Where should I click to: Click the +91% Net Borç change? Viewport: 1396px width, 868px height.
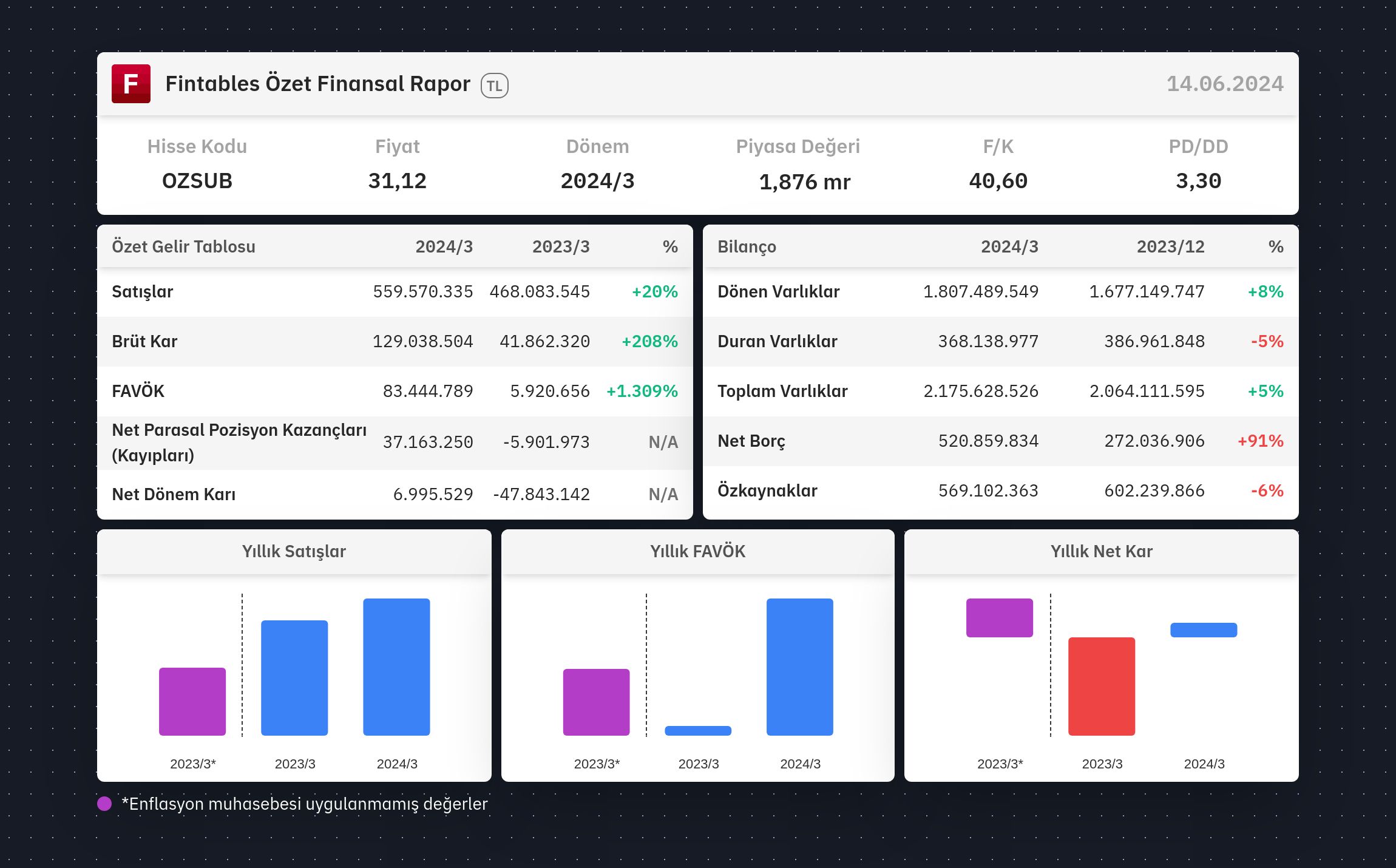1261,441
